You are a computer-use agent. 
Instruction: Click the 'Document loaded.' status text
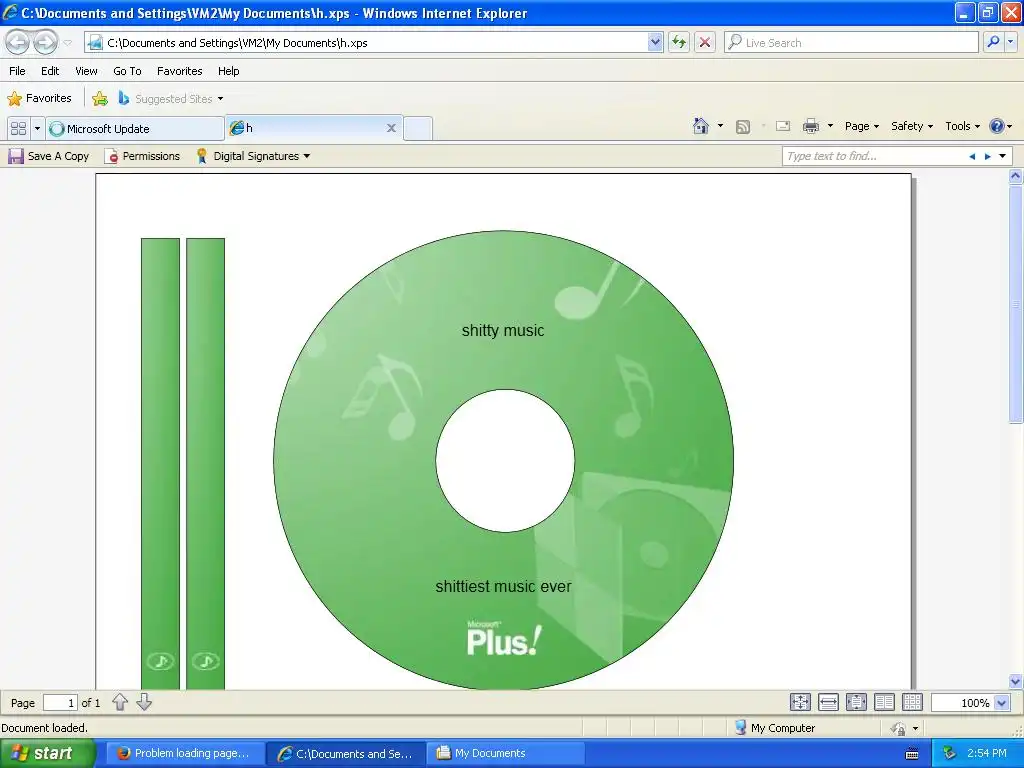tap(44, 728)
